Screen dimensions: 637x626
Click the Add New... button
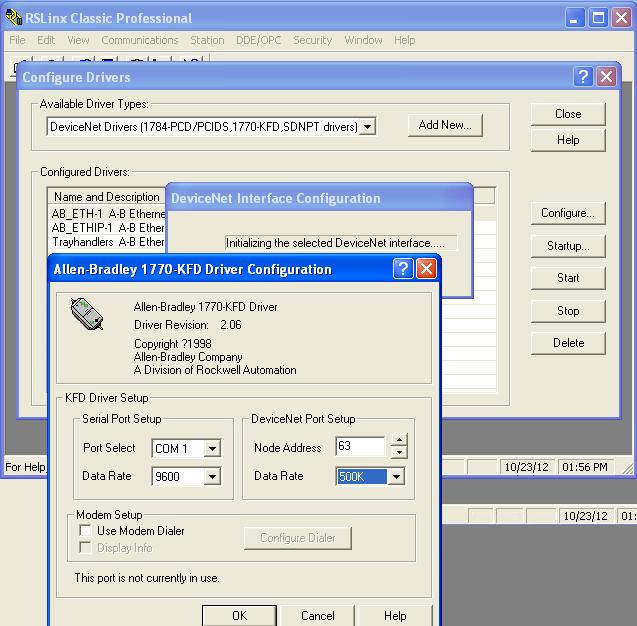coord(445,125)
